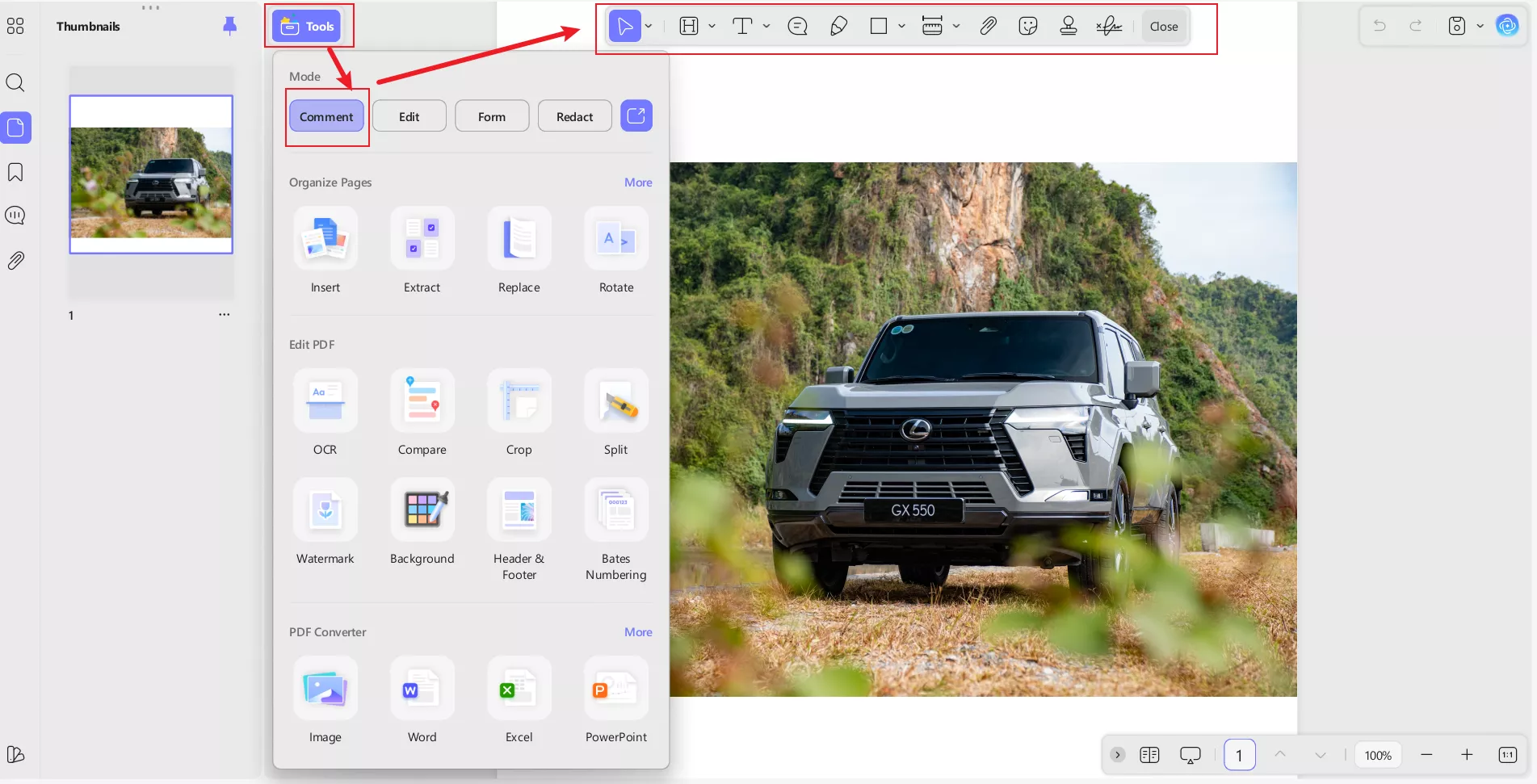1537x784 pixels.
Task: Switch to Edit mode
Action: point(409,115)
